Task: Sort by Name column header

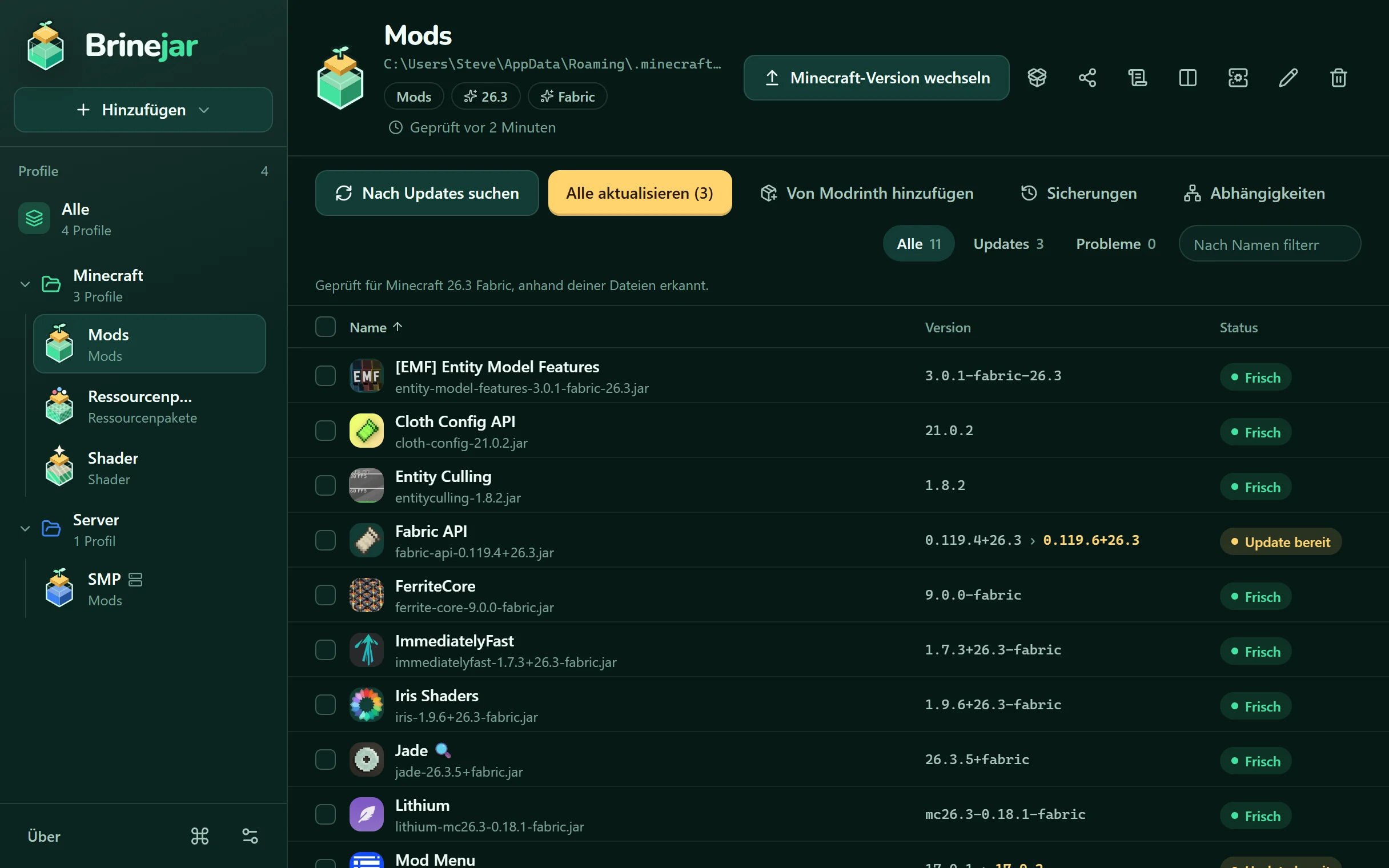Action: (376, 327)
